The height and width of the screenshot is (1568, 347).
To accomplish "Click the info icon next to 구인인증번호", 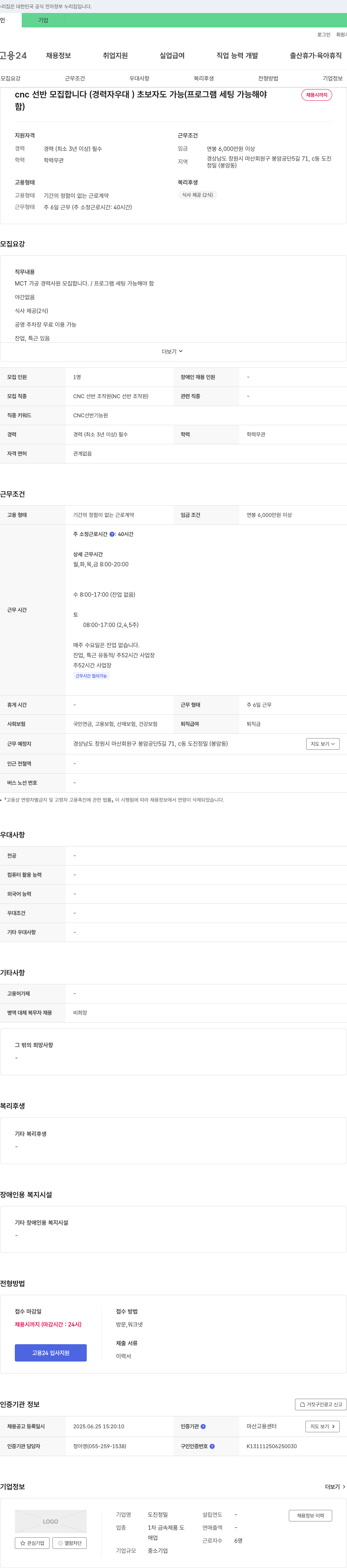I will pyautogui.click(x=212, y=1446).
